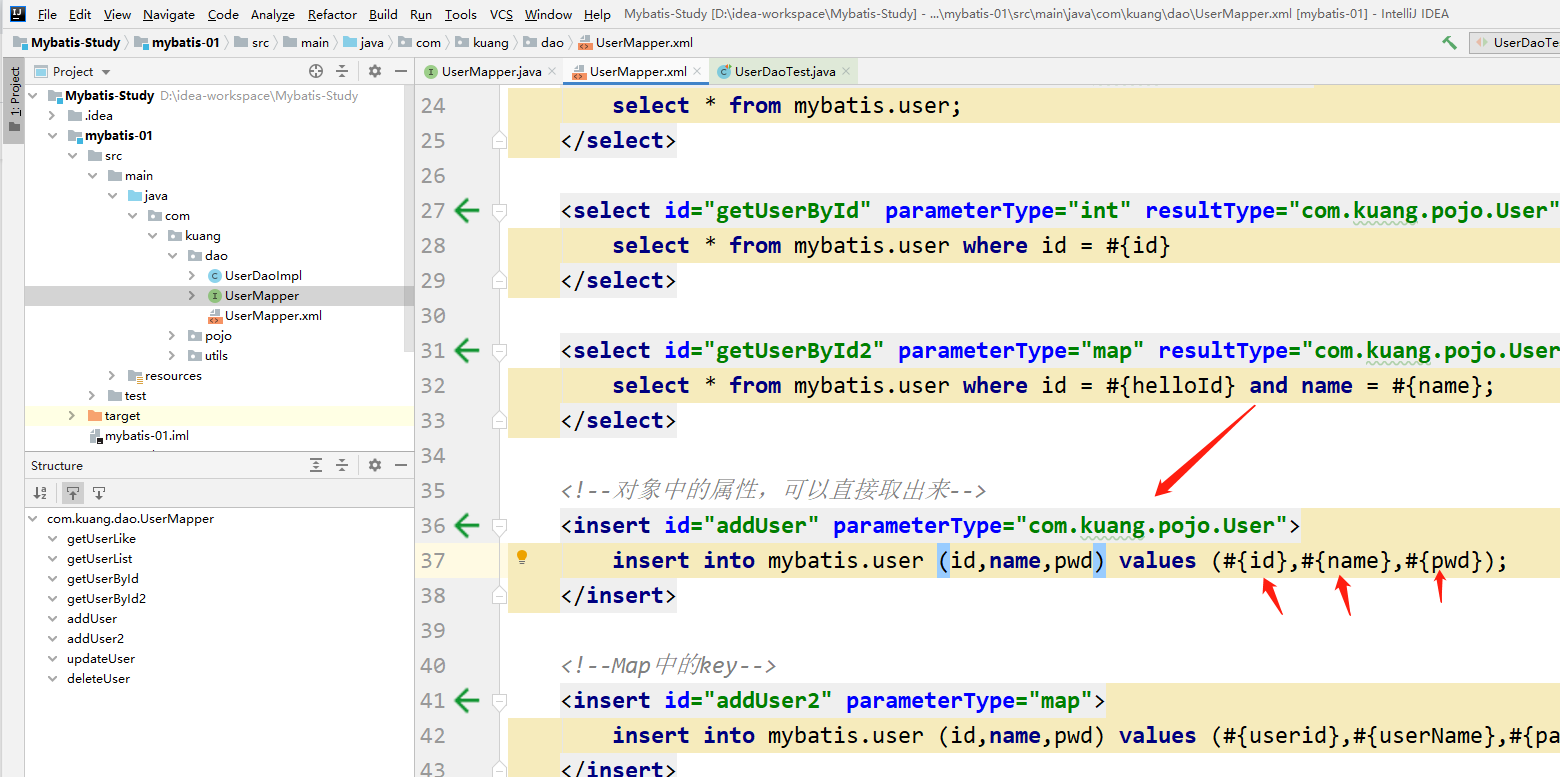Select addUser2 in the Structure panel
This screenshot has width=1560, height=777.
(x=95, y=638)
